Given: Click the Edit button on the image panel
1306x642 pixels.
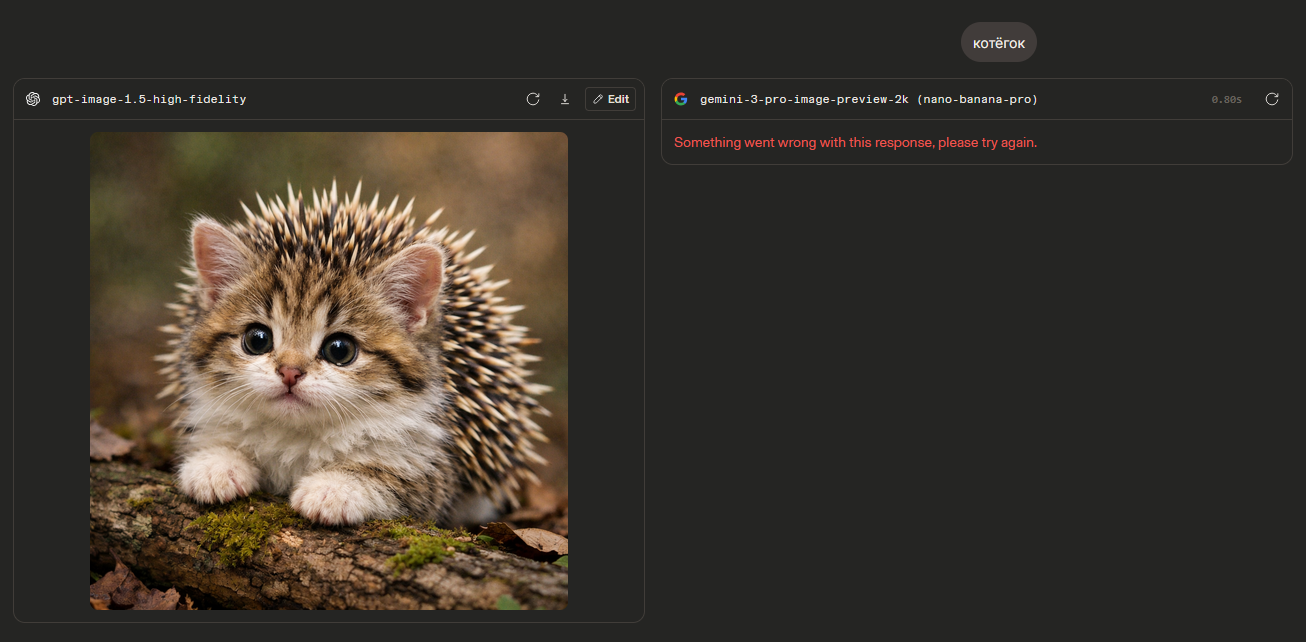Looking at the screenshot, I should tap(610, 99).
